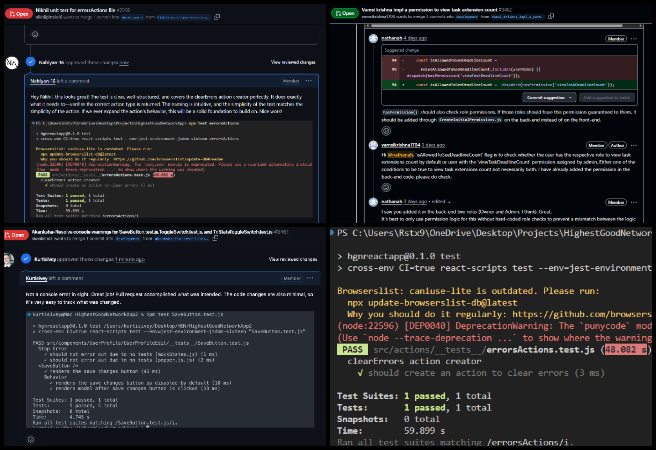Click the @nathanah mention in vamsikrishna1704's reply
This screenshot has width=656, height=450.
(400, 155)
